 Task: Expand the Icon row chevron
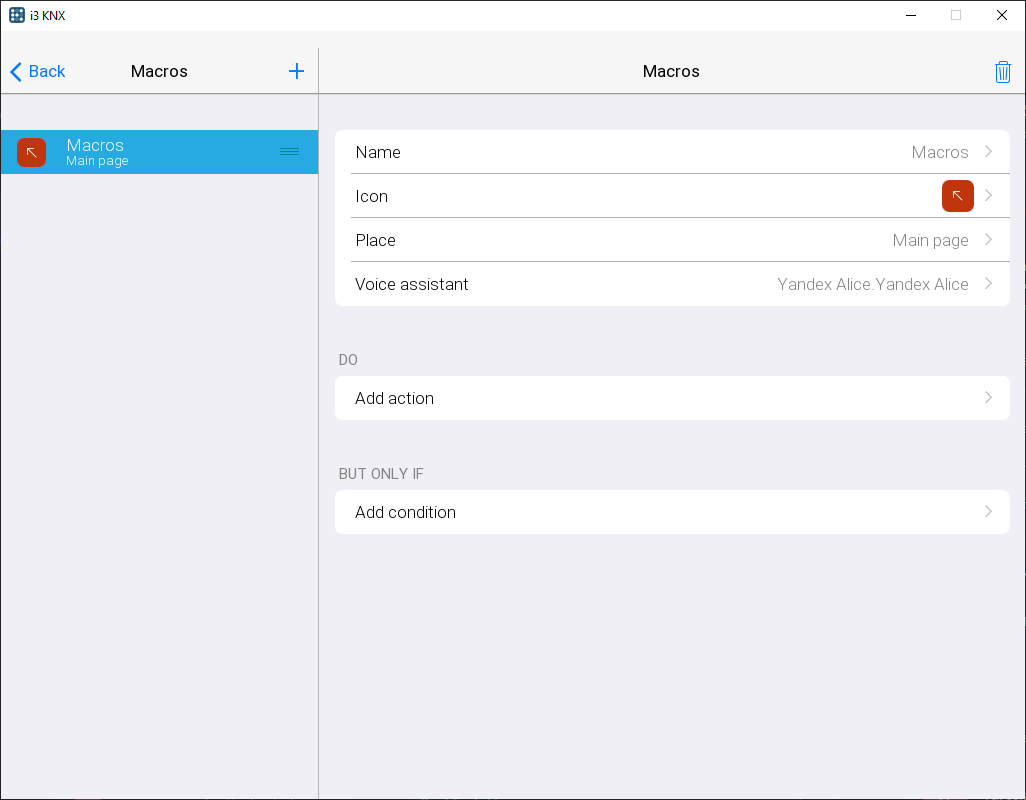(988, 196)
